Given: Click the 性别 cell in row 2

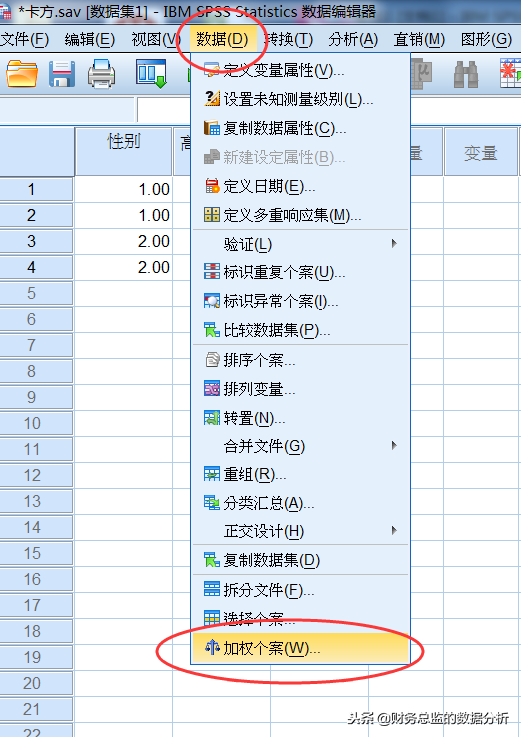Looking at the screenshot, I should (x=124, y=215).
